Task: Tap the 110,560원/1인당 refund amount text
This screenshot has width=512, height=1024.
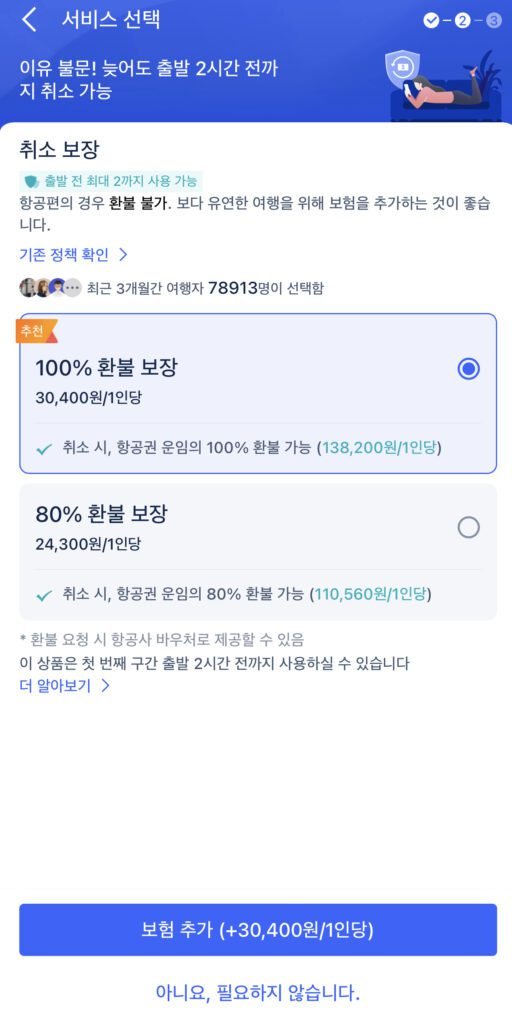Action: [370, 594]
